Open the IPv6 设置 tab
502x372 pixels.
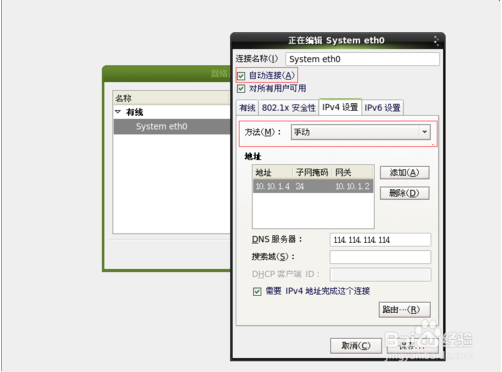(x=382, y=108)
